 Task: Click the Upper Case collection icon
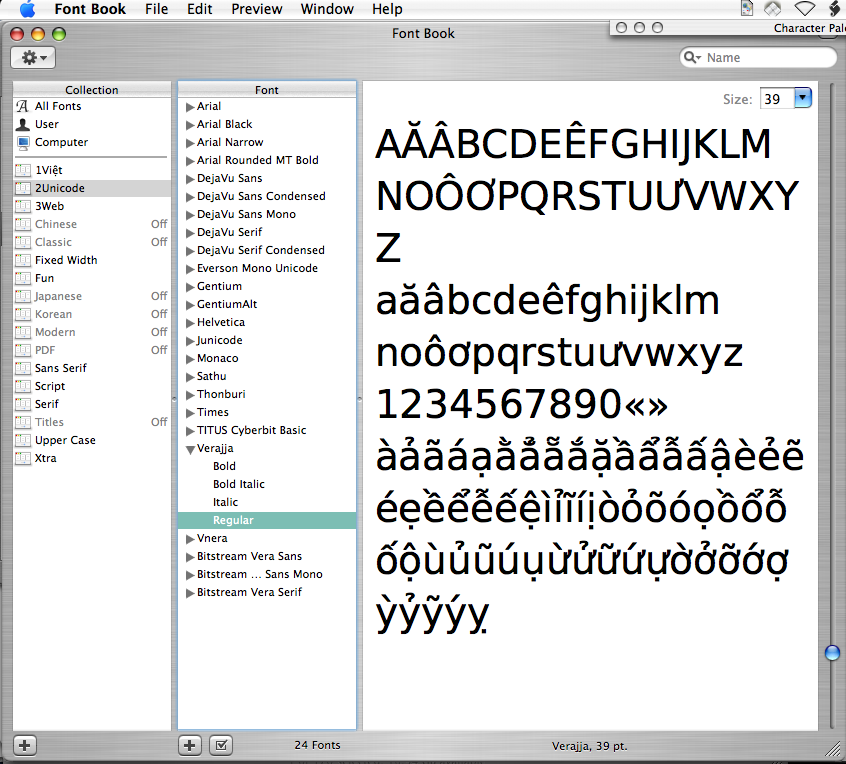[23, 440]
